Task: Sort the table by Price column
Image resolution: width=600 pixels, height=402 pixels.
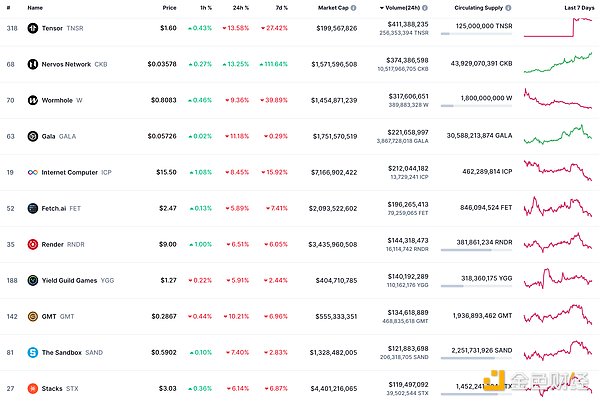Action: pyautogui.click(x=170, y=7)
